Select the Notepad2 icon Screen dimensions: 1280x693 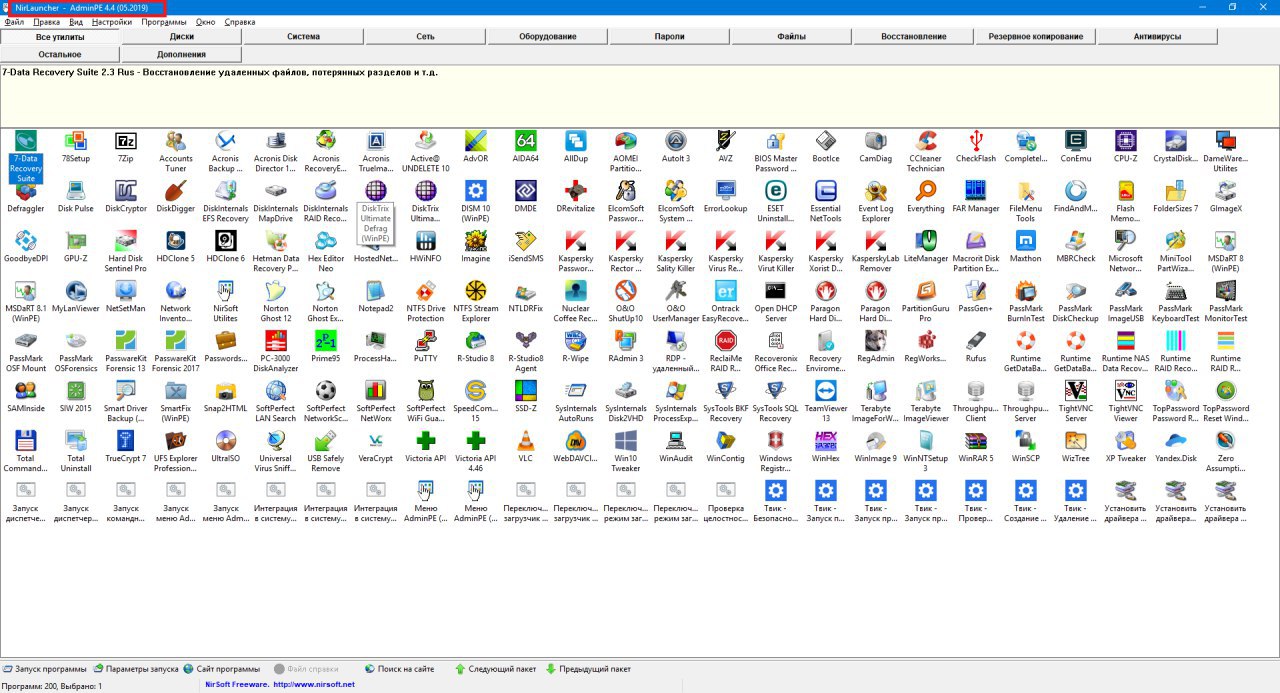pyautogui.click(x=376, y=291)
